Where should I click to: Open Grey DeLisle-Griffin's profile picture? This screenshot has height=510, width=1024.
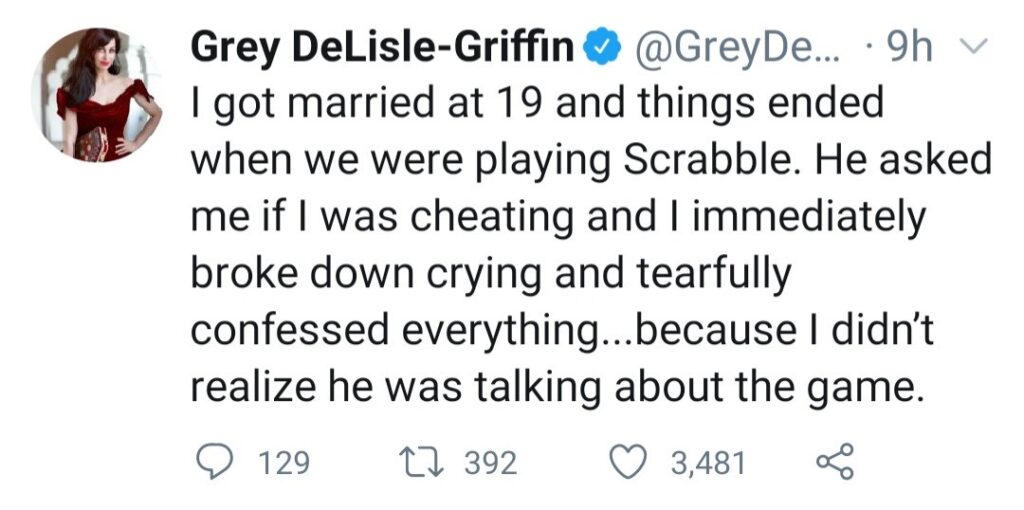pyautogui.click(x=96, y=95)
